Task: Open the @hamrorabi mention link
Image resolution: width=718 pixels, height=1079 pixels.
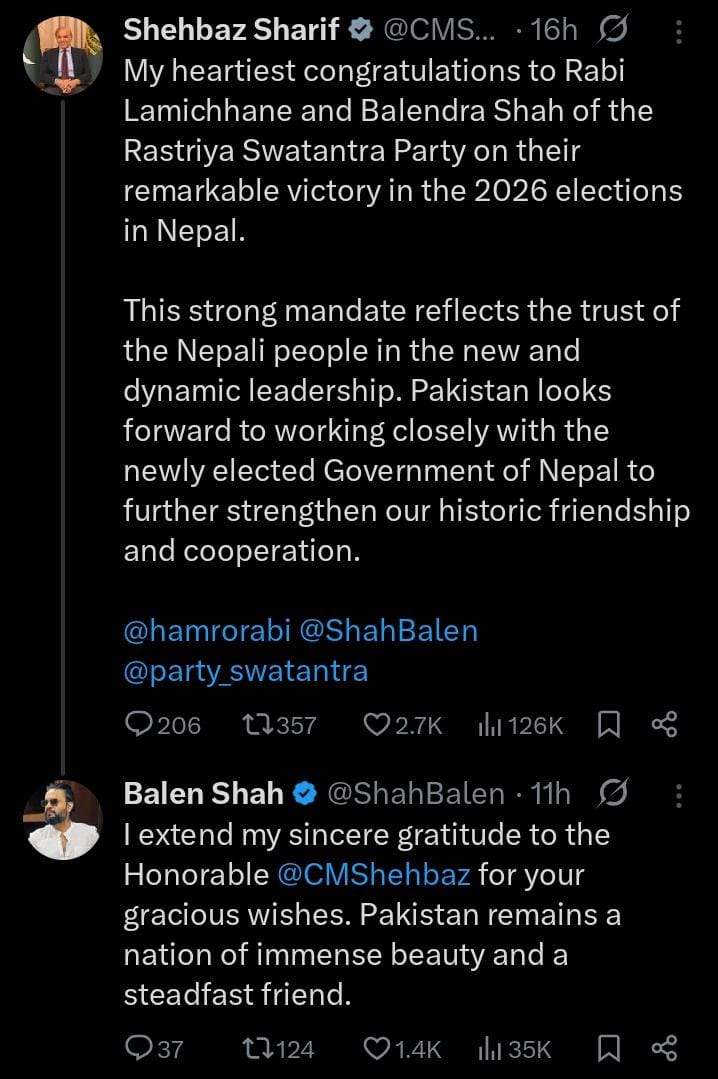Action: point(207,631)
